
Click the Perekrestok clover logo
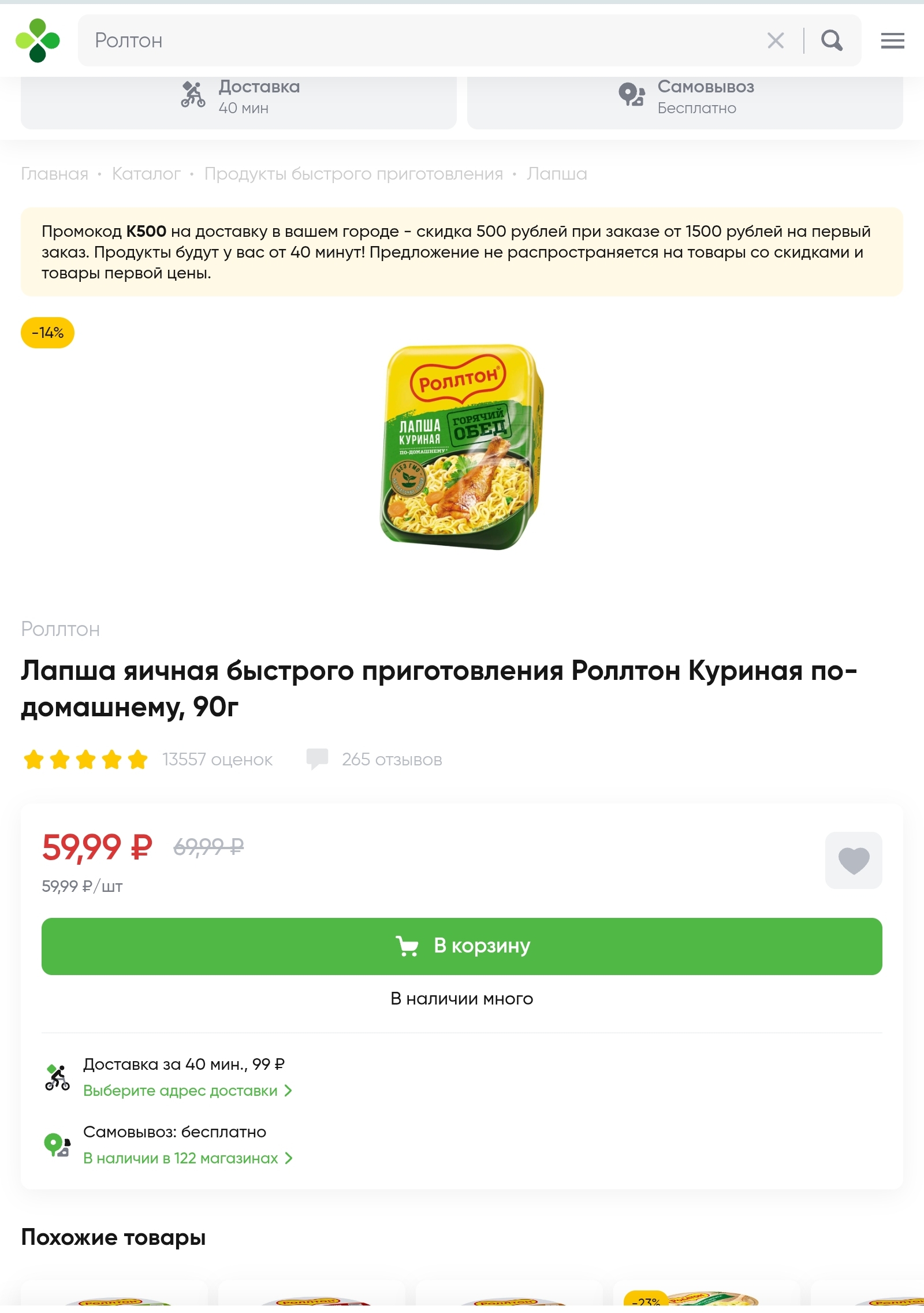click(38, 40)
